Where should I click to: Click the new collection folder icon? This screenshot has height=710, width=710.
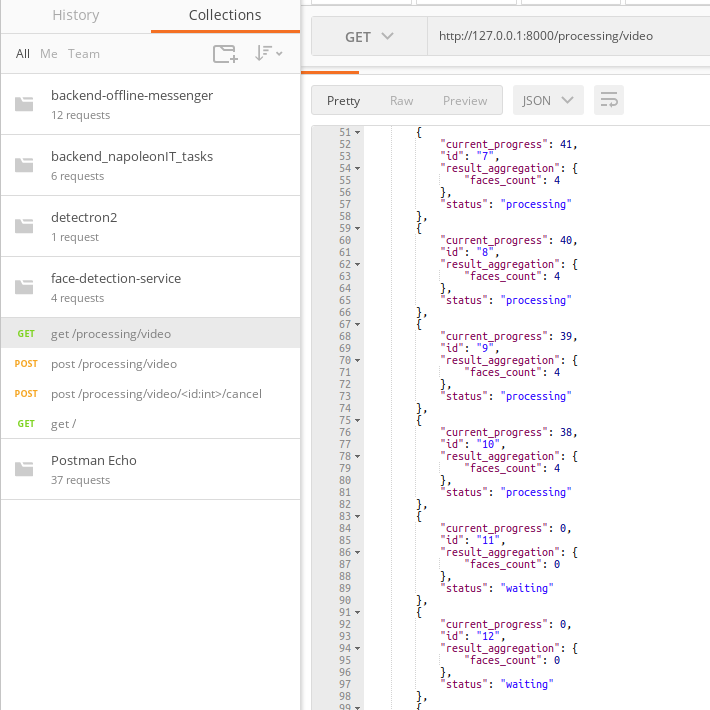pyautogui.click(x=225, y=54)
